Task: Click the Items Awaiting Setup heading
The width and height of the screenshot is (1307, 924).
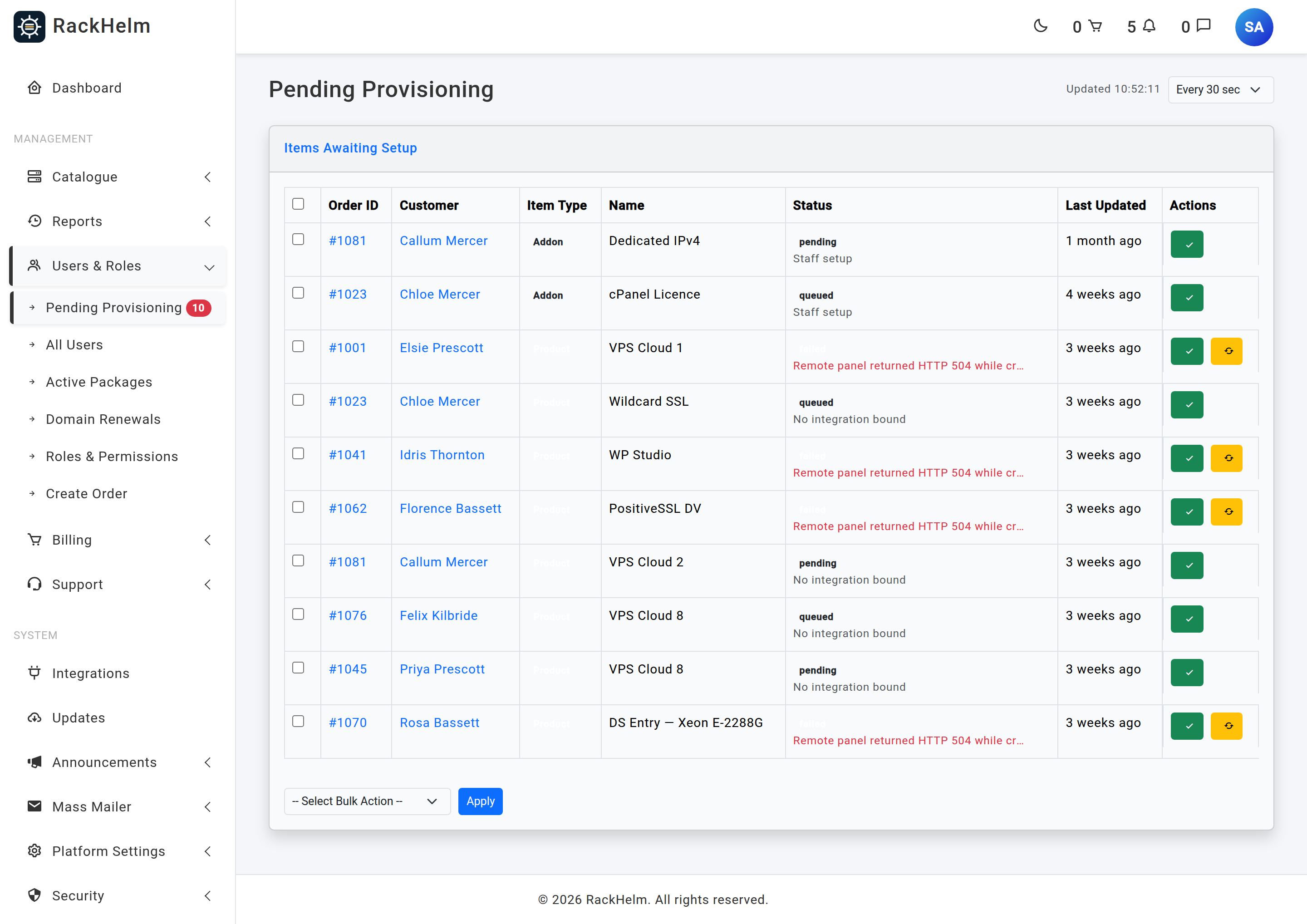Action: pos(350,148)
